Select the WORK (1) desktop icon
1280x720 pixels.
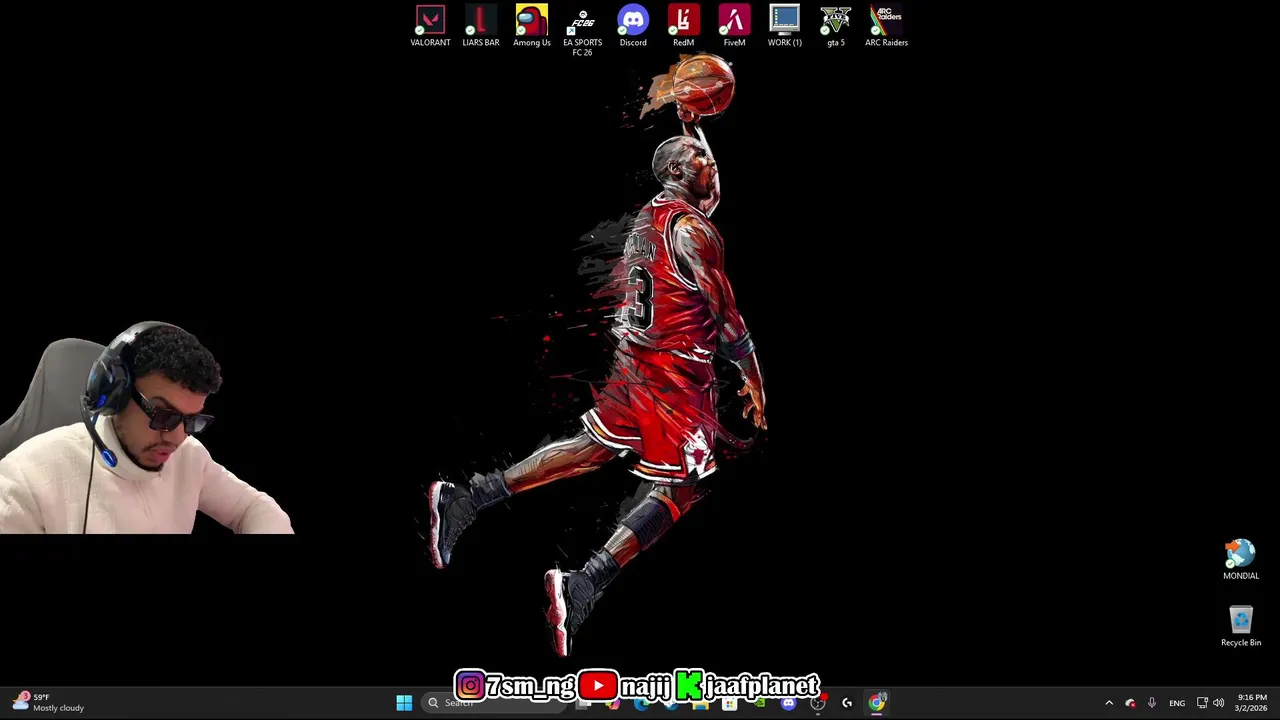point(785,27)
